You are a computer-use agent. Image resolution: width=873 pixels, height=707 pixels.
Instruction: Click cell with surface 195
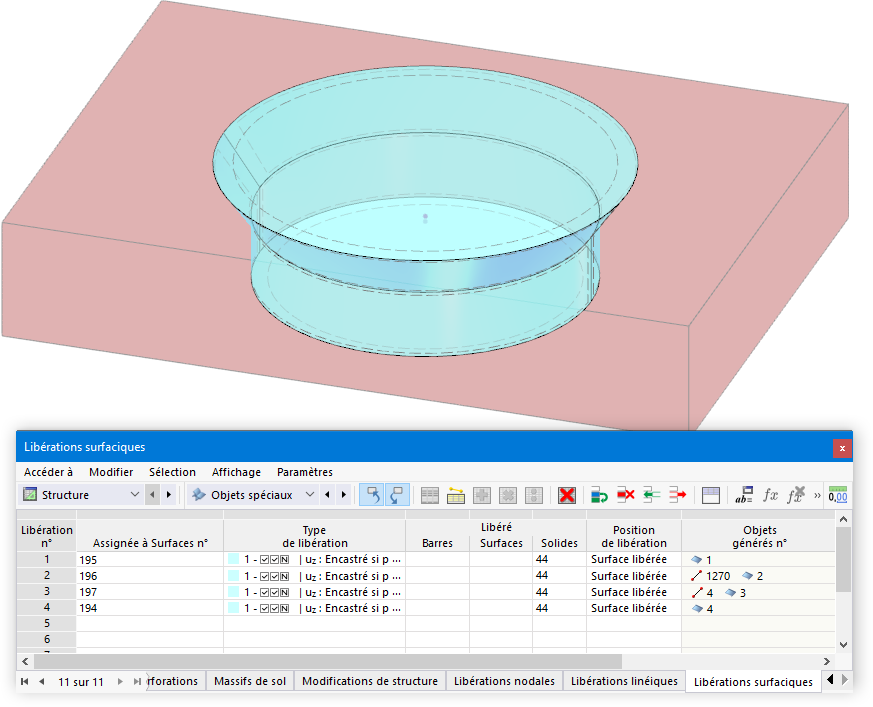150,559
